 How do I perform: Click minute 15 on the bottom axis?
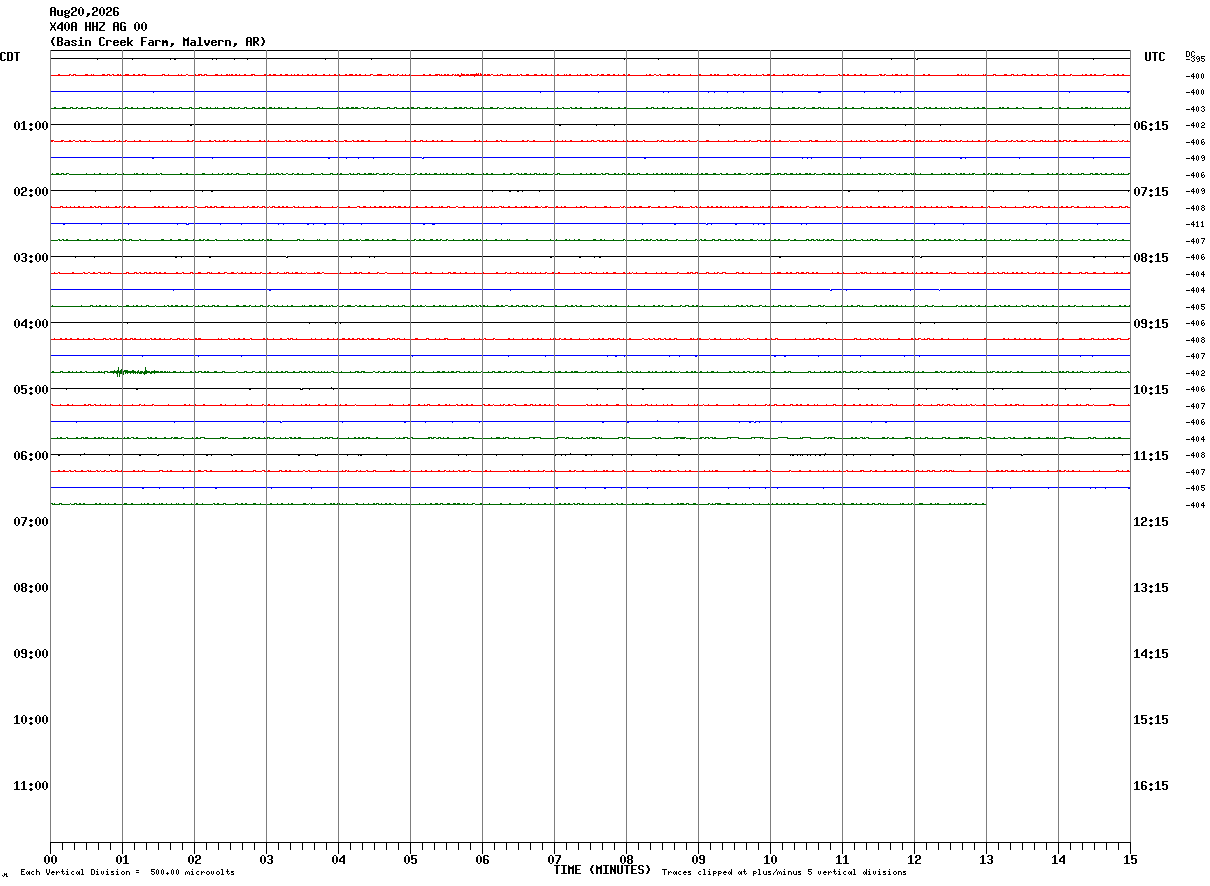pyautogui.click(x=1130, y=859)
